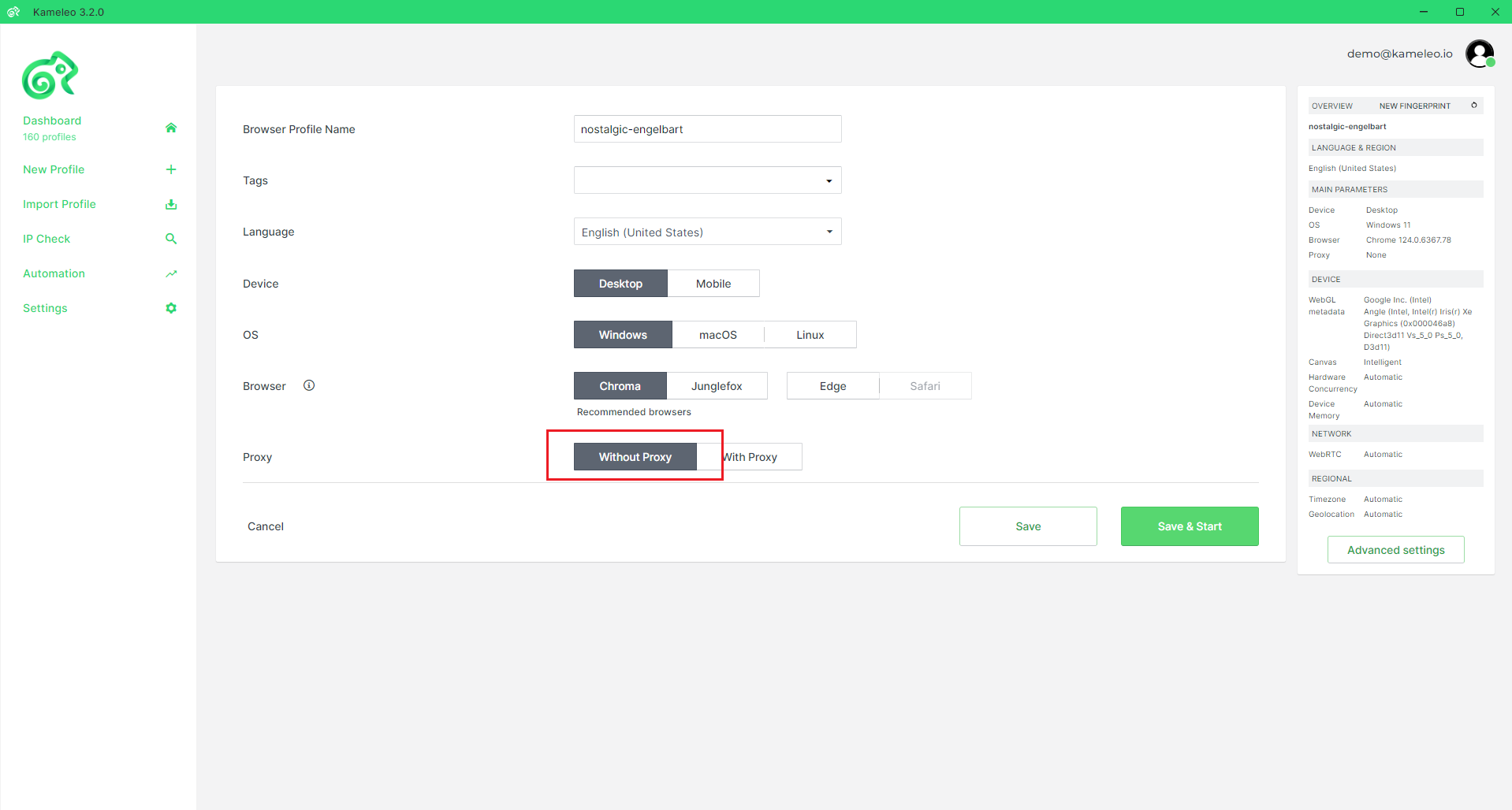Open the Language dropdown
This screenshot has height=810, width=1512.
707,232
